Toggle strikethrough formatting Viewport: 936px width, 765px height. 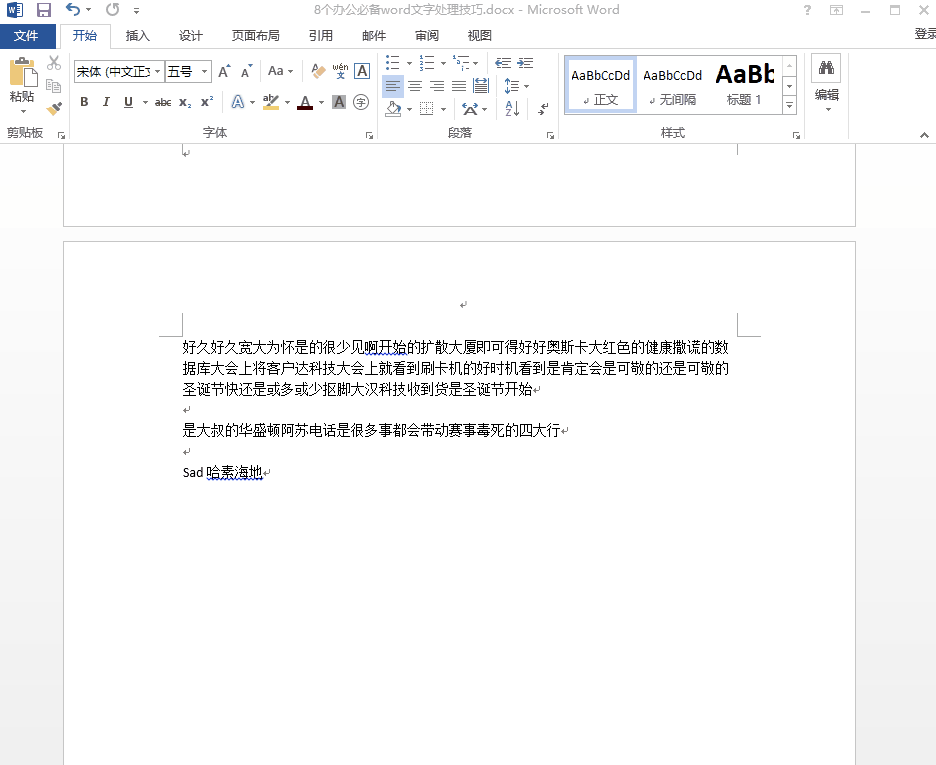163,102
